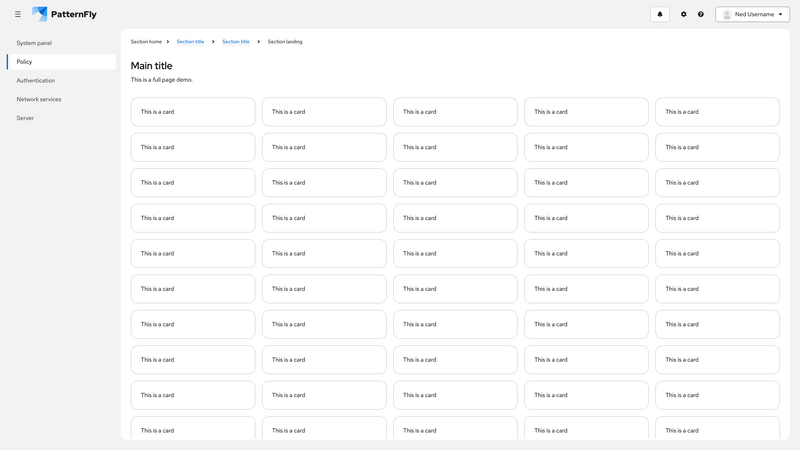Open the notifications bell
The width and height of the screenshot is (800, 450).
tap(660, 14)
